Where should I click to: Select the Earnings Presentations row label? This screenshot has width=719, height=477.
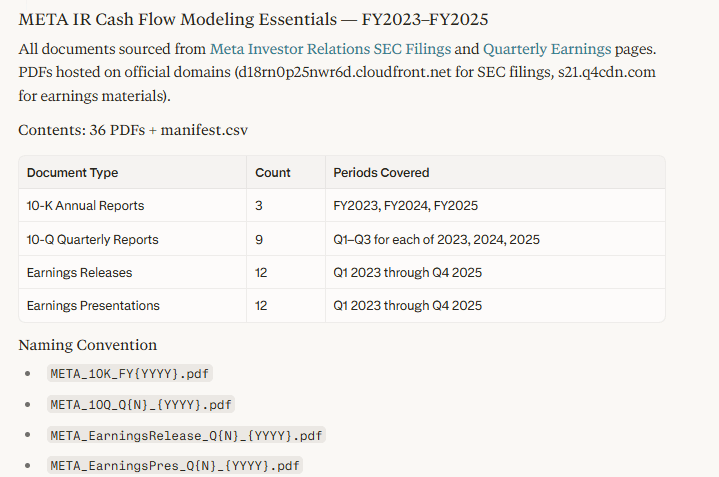[x=93, y=305]
